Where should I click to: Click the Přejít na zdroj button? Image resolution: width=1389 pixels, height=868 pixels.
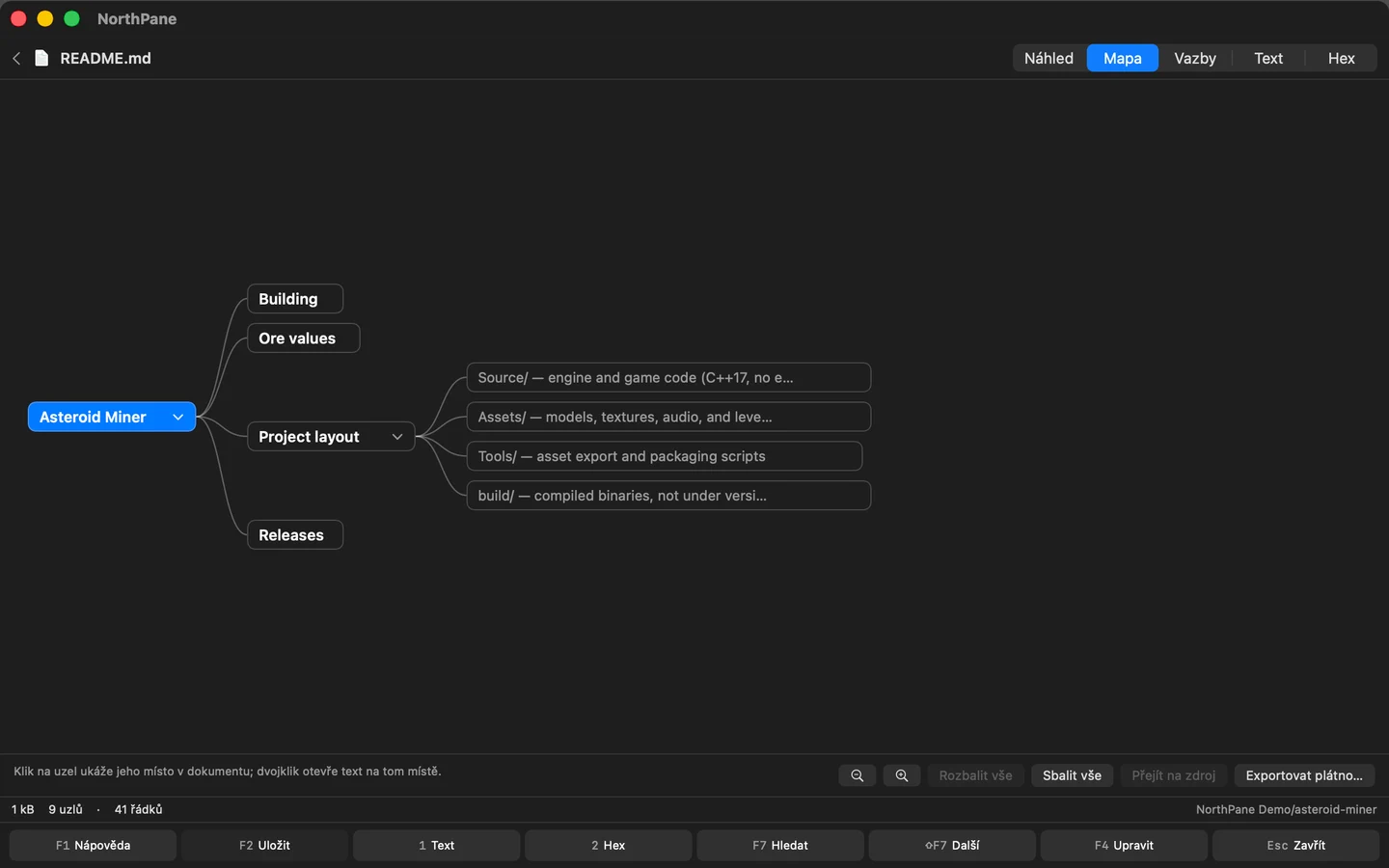(1174, 775)
